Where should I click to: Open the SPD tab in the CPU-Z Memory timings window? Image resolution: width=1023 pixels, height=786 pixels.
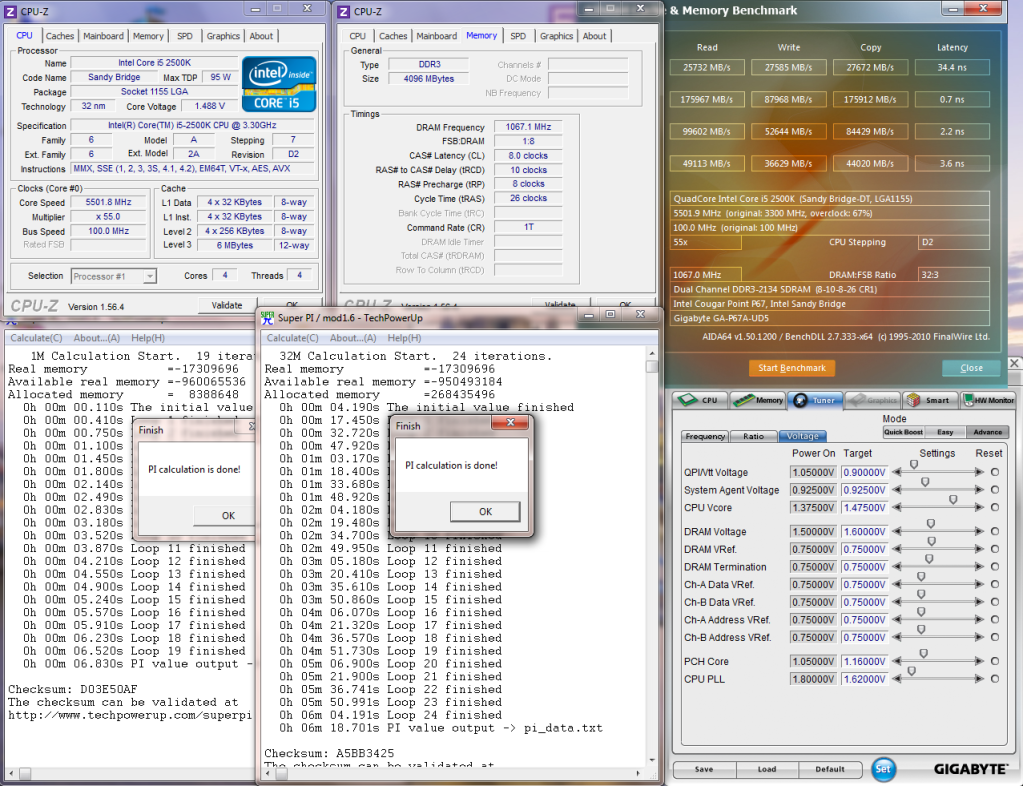518,36
